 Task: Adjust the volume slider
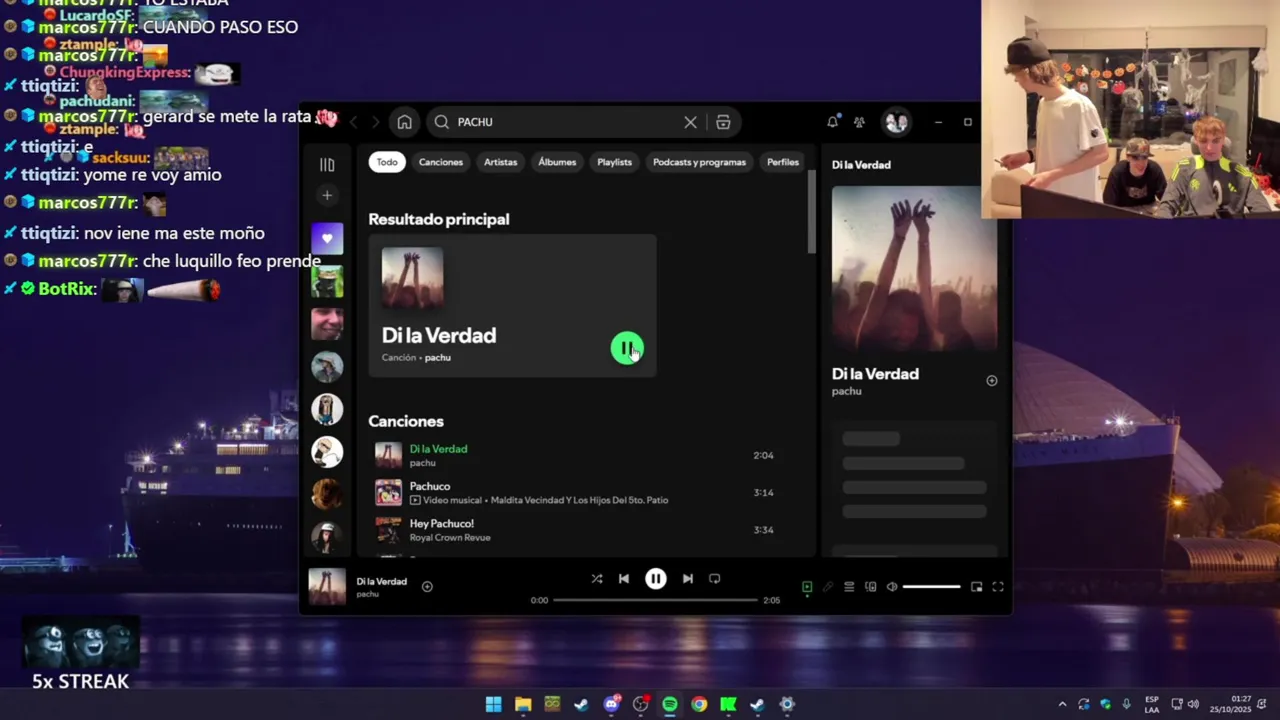click(x=932, y=587)
